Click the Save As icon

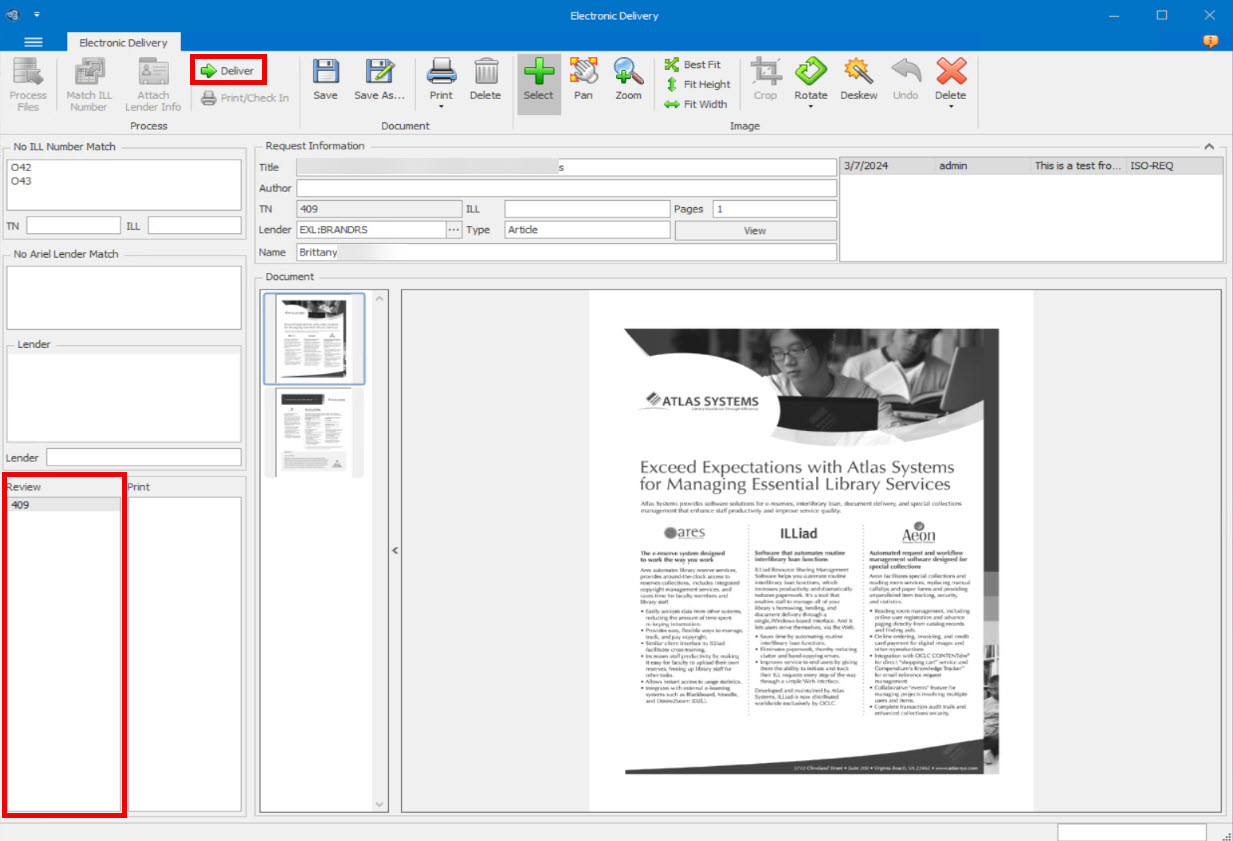[379, 72]
